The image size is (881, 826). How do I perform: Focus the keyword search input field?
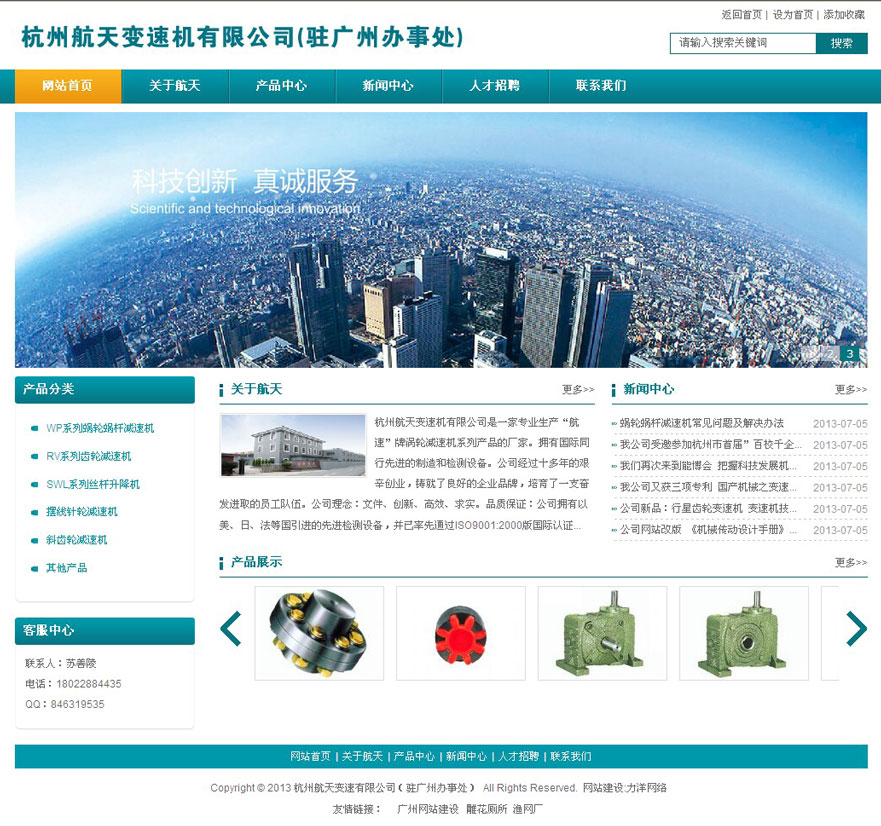coord(743,43)
